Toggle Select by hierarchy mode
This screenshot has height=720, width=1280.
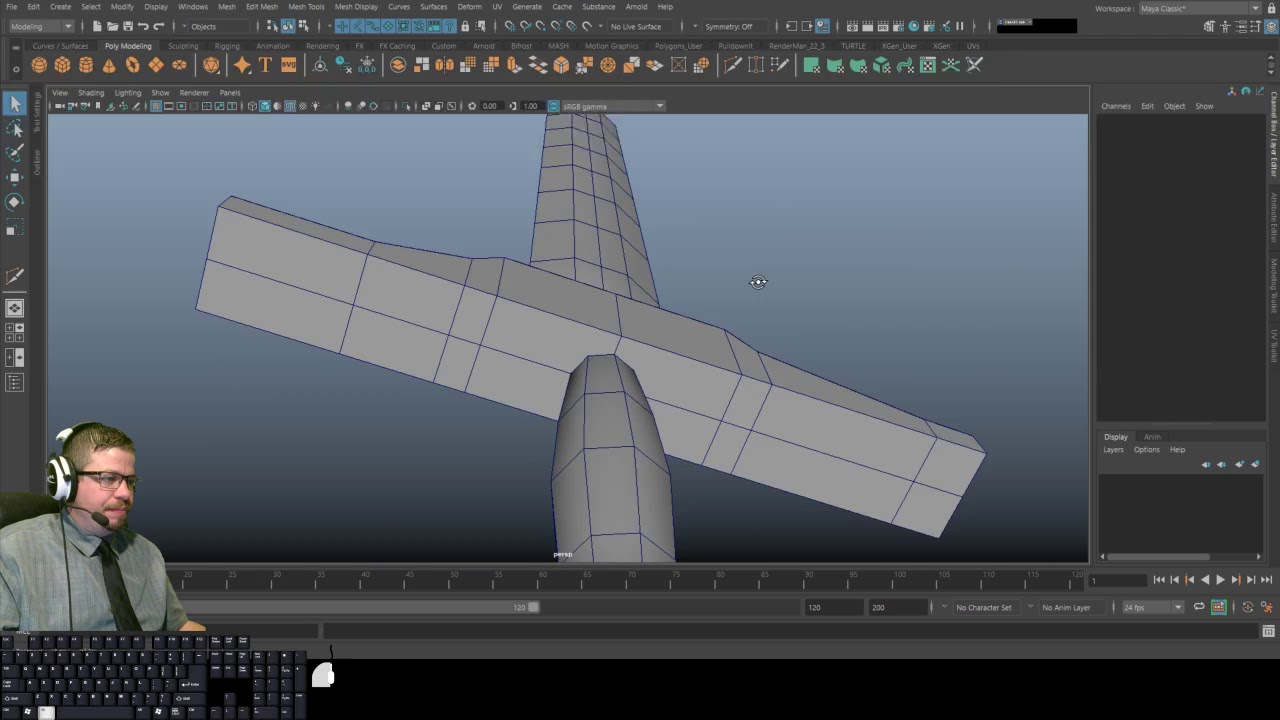[x=272, y=26]
